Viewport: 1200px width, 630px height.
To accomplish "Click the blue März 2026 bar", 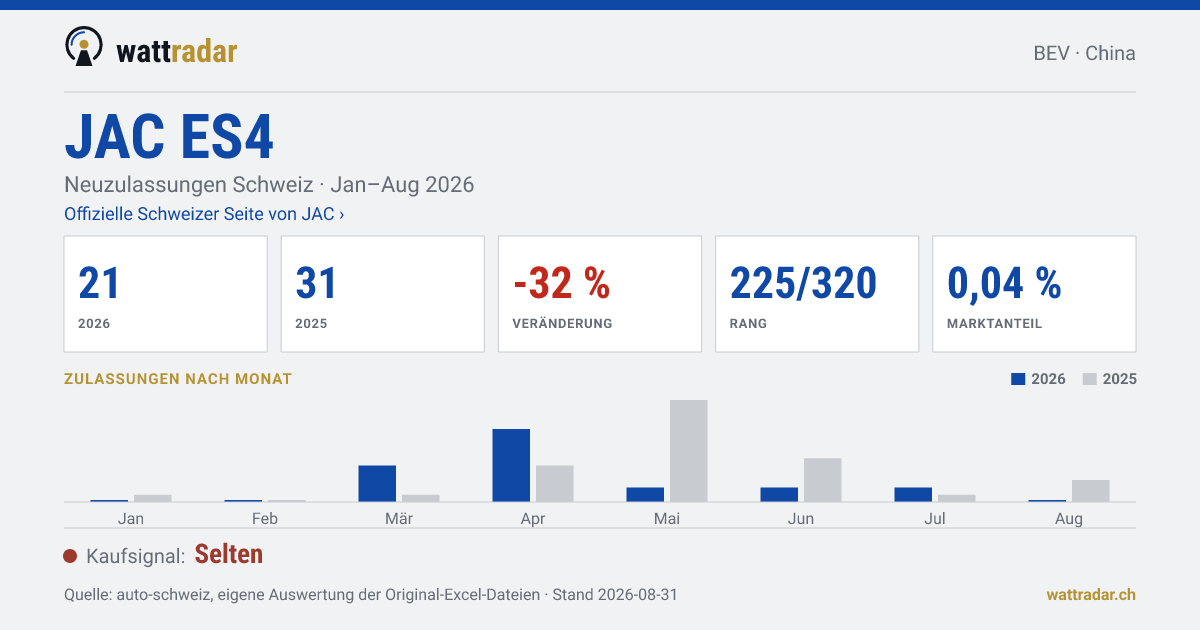I will click(x=377, y=483).
